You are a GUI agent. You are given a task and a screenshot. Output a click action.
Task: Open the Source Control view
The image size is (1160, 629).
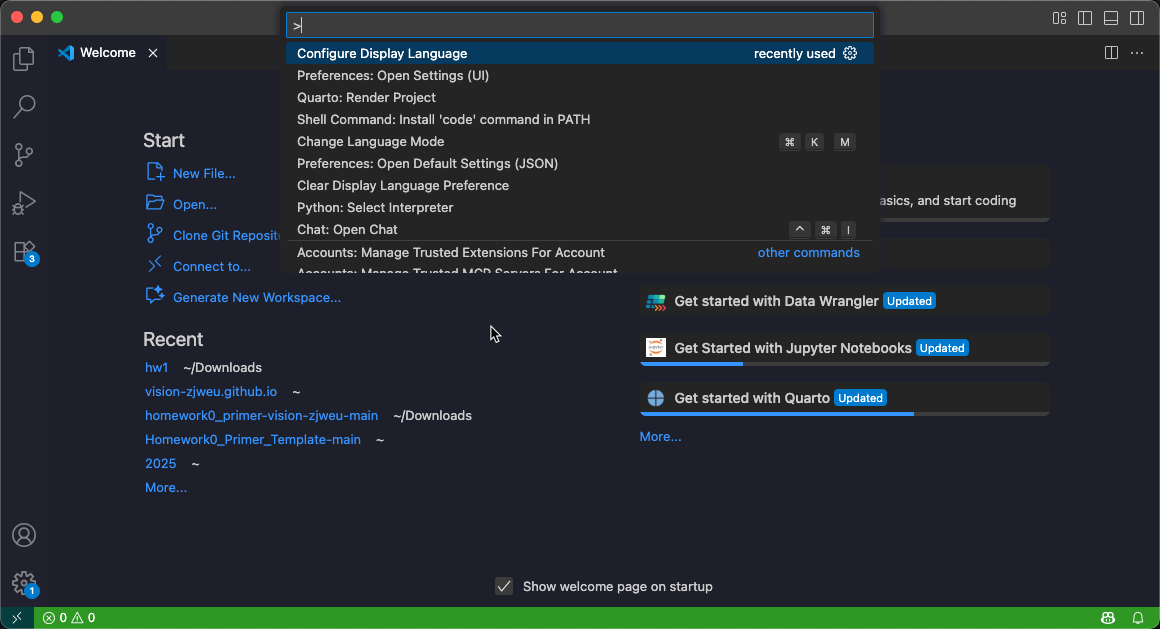[x=23, y=155]
